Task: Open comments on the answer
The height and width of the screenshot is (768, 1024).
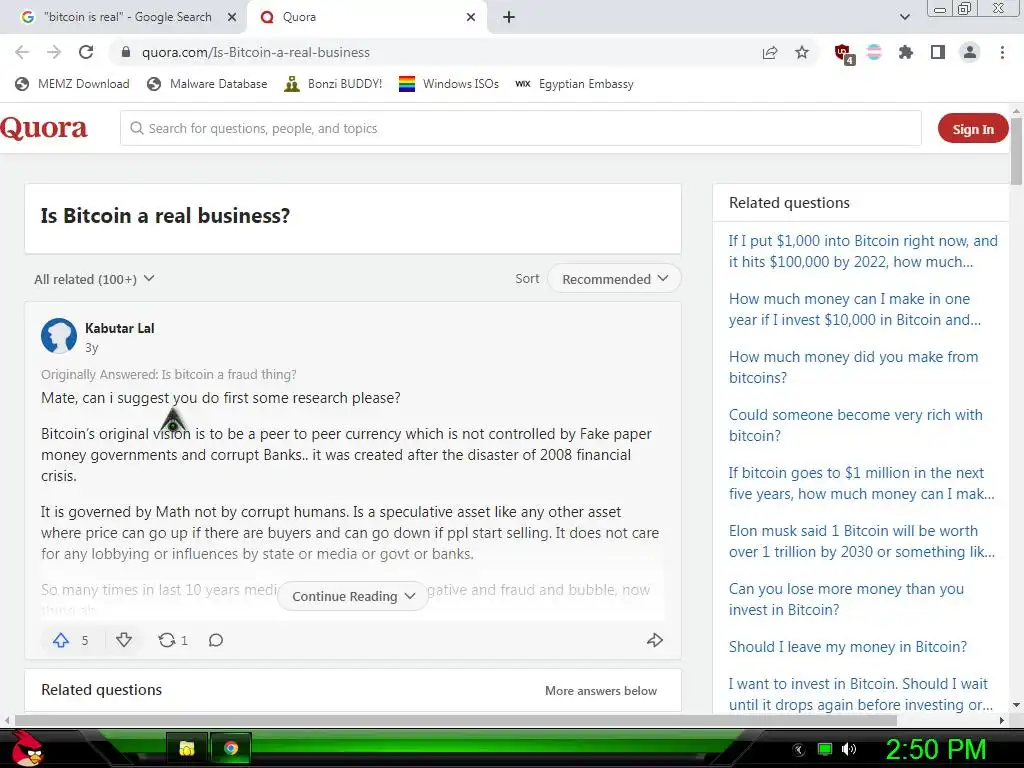Action: coord(216,640)
